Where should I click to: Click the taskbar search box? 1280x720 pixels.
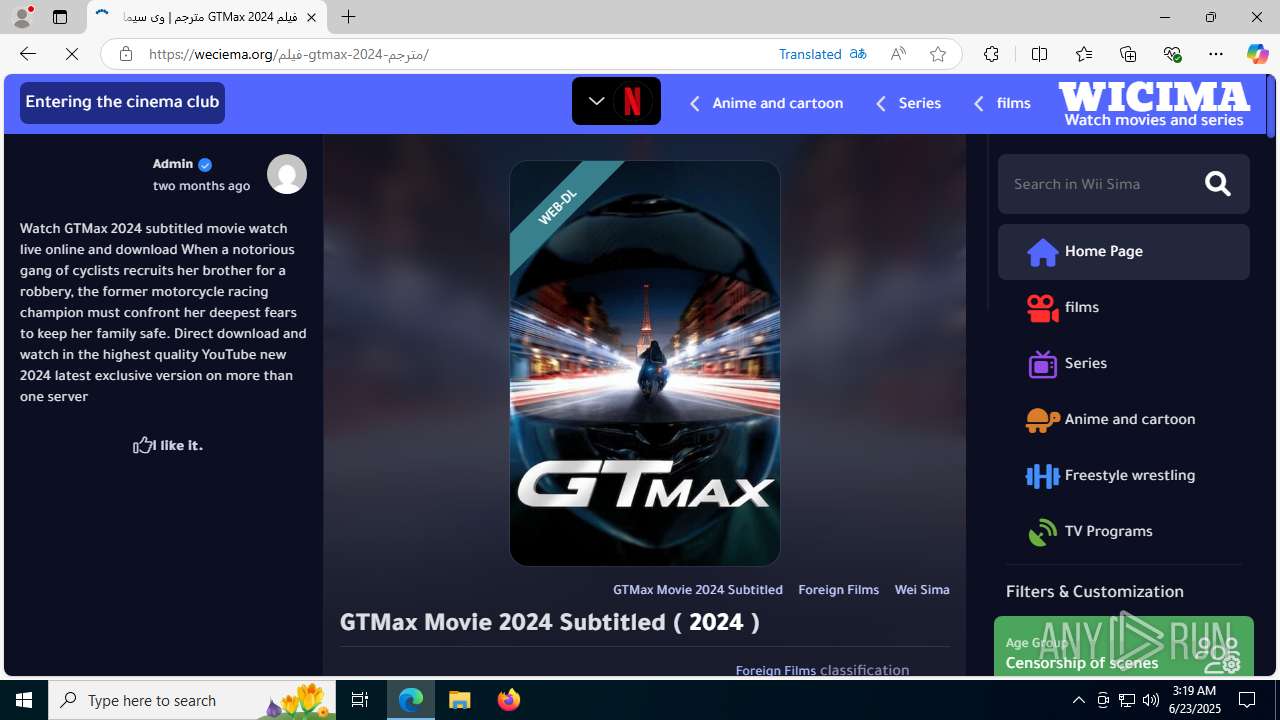pyautogui.click(x=193, y=700)
